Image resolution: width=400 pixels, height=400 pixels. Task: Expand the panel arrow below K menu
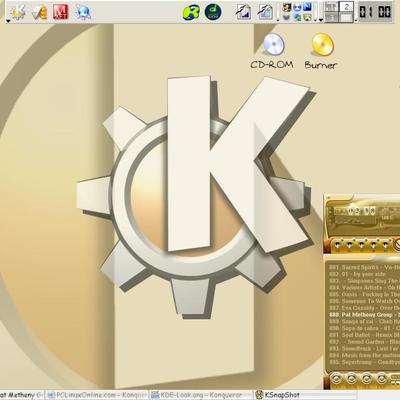(x=8, y=21)
